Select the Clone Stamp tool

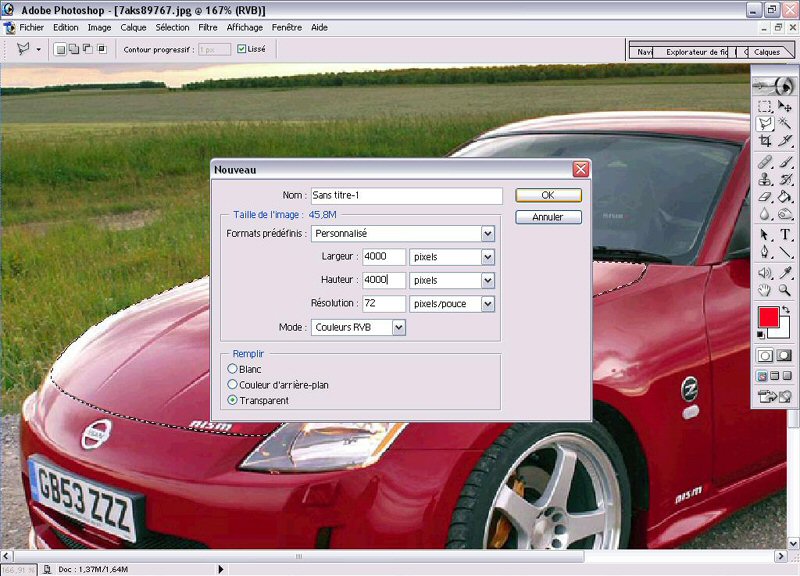pyautogui.click(x=764, y=179)
